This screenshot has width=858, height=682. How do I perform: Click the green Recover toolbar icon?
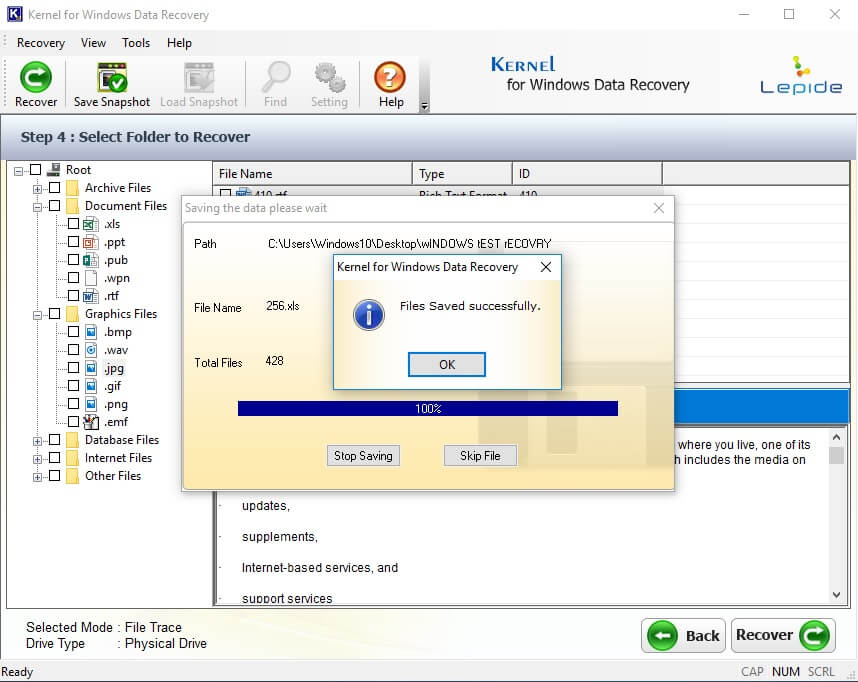36,77
